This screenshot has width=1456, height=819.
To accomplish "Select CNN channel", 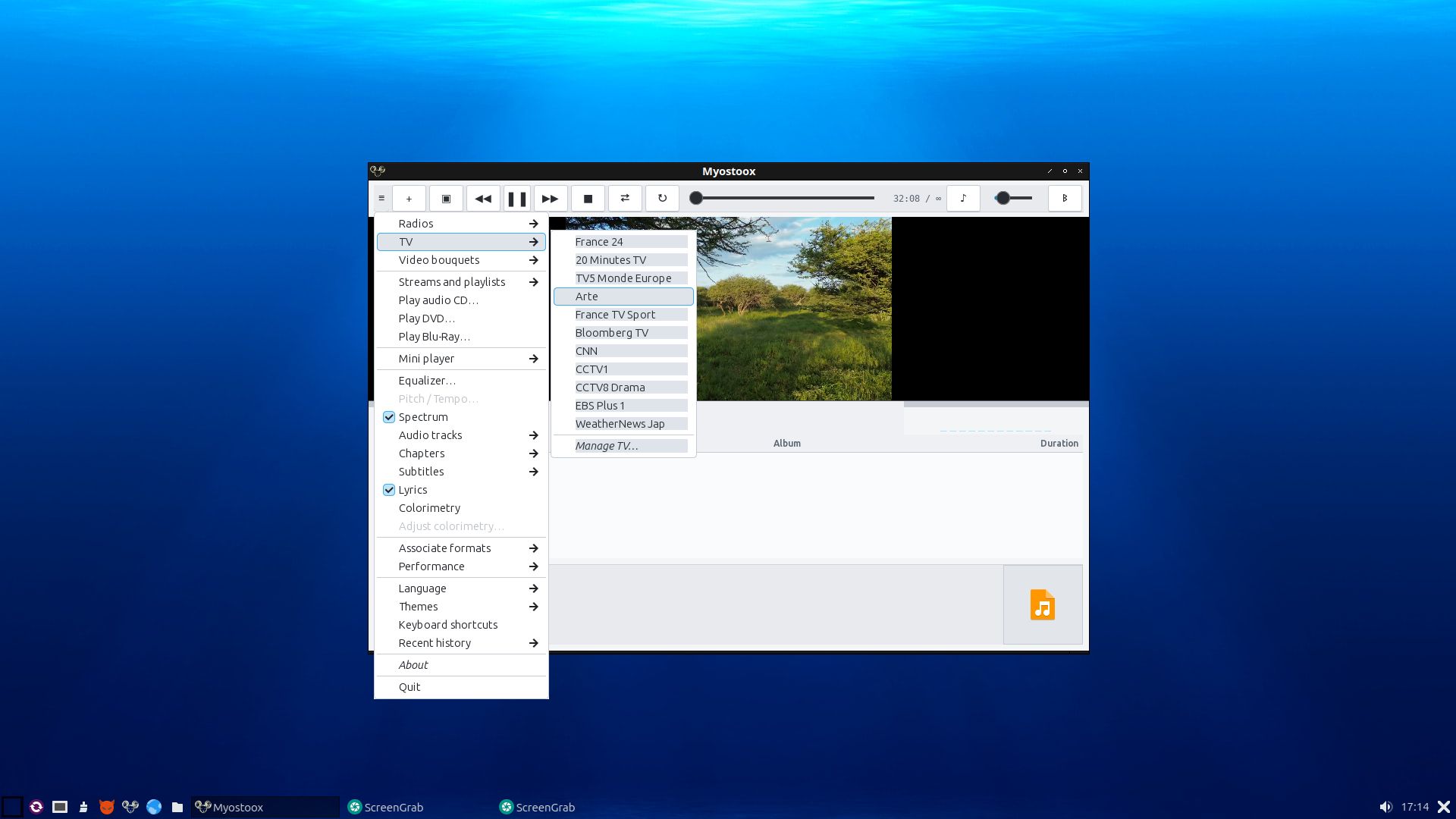I will [623, 351].
